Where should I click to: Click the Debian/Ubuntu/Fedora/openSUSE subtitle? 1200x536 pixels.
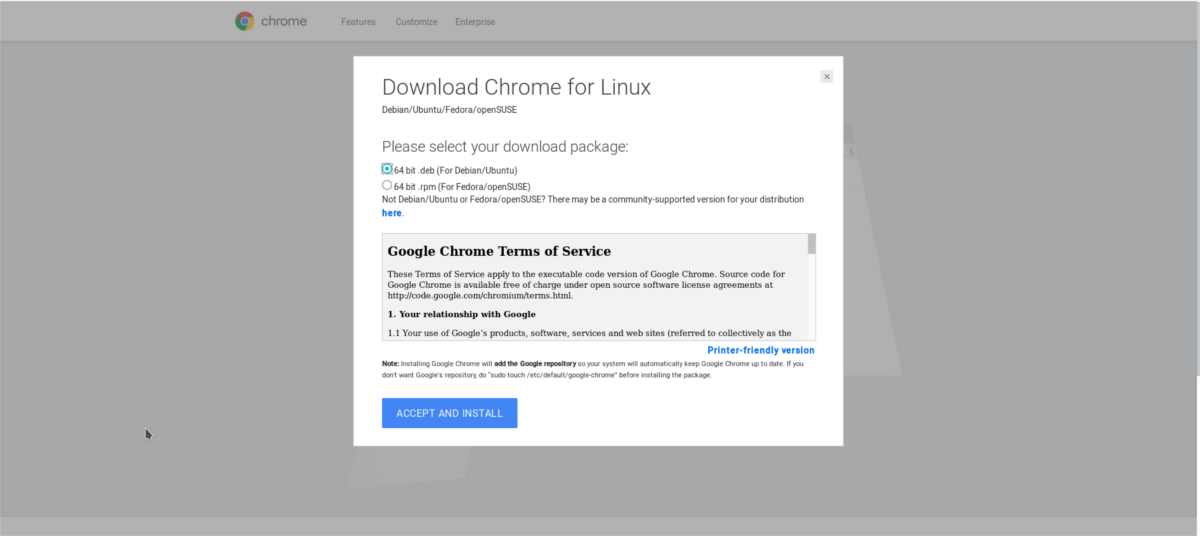point(449,109)
